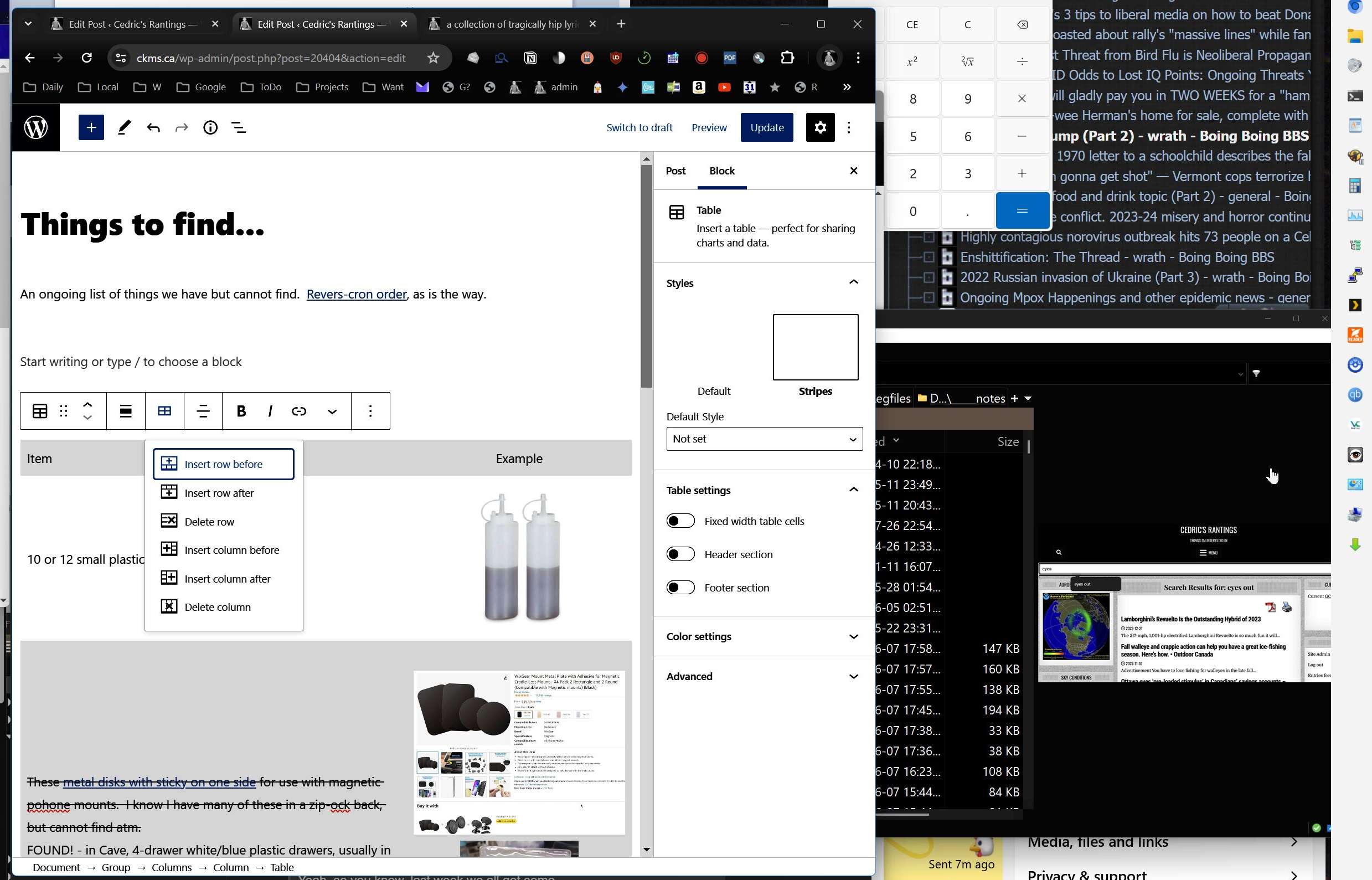Click the Update button
This screenshot has width=1372, height=880.
pos(766,127)
